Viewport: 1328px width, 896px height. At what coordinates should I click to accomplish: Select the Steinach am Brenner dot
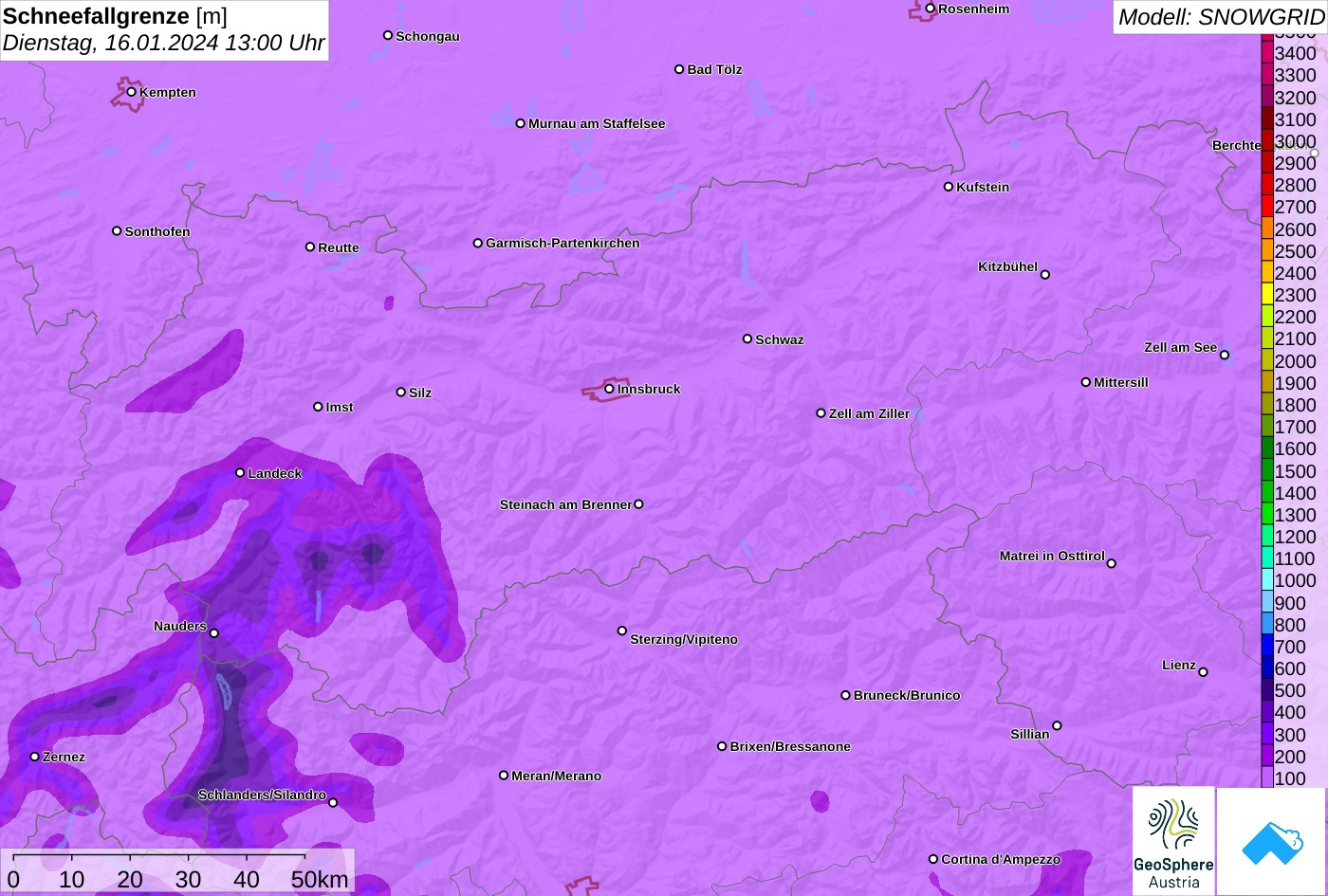tap(638, 504)
